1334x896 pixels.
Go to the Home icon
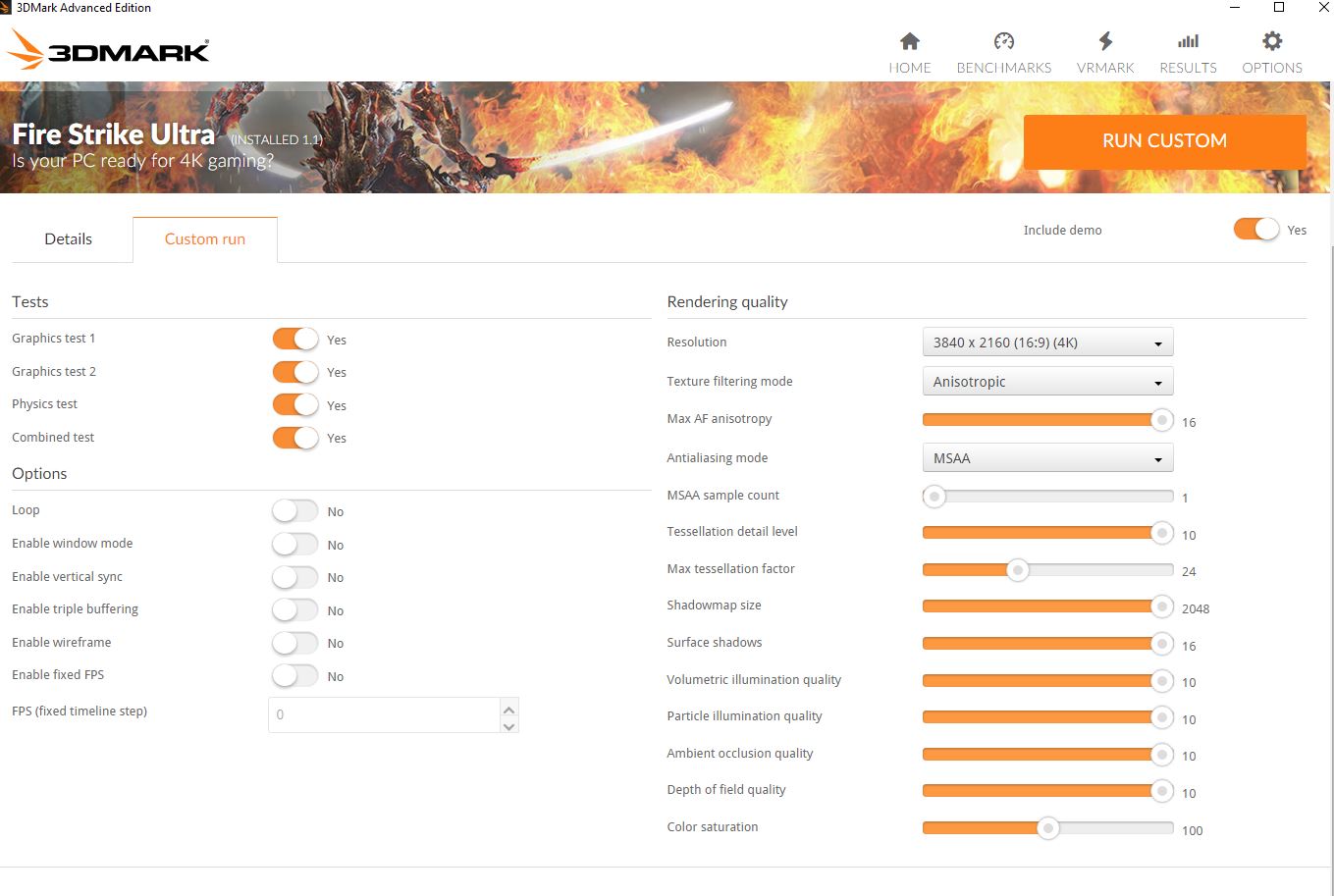910,41
